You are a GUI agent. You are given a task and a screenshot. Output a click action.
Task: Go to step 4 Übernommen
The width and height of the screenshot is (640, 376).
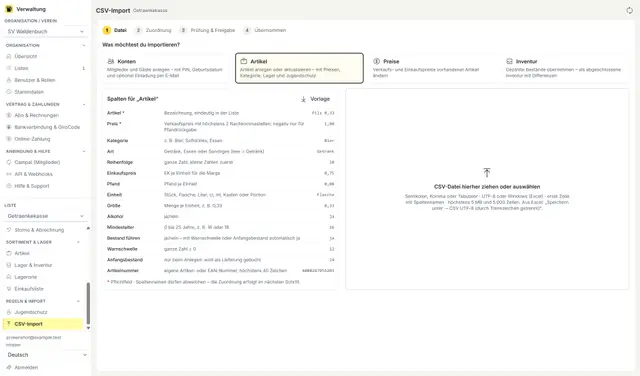(264, 30)
